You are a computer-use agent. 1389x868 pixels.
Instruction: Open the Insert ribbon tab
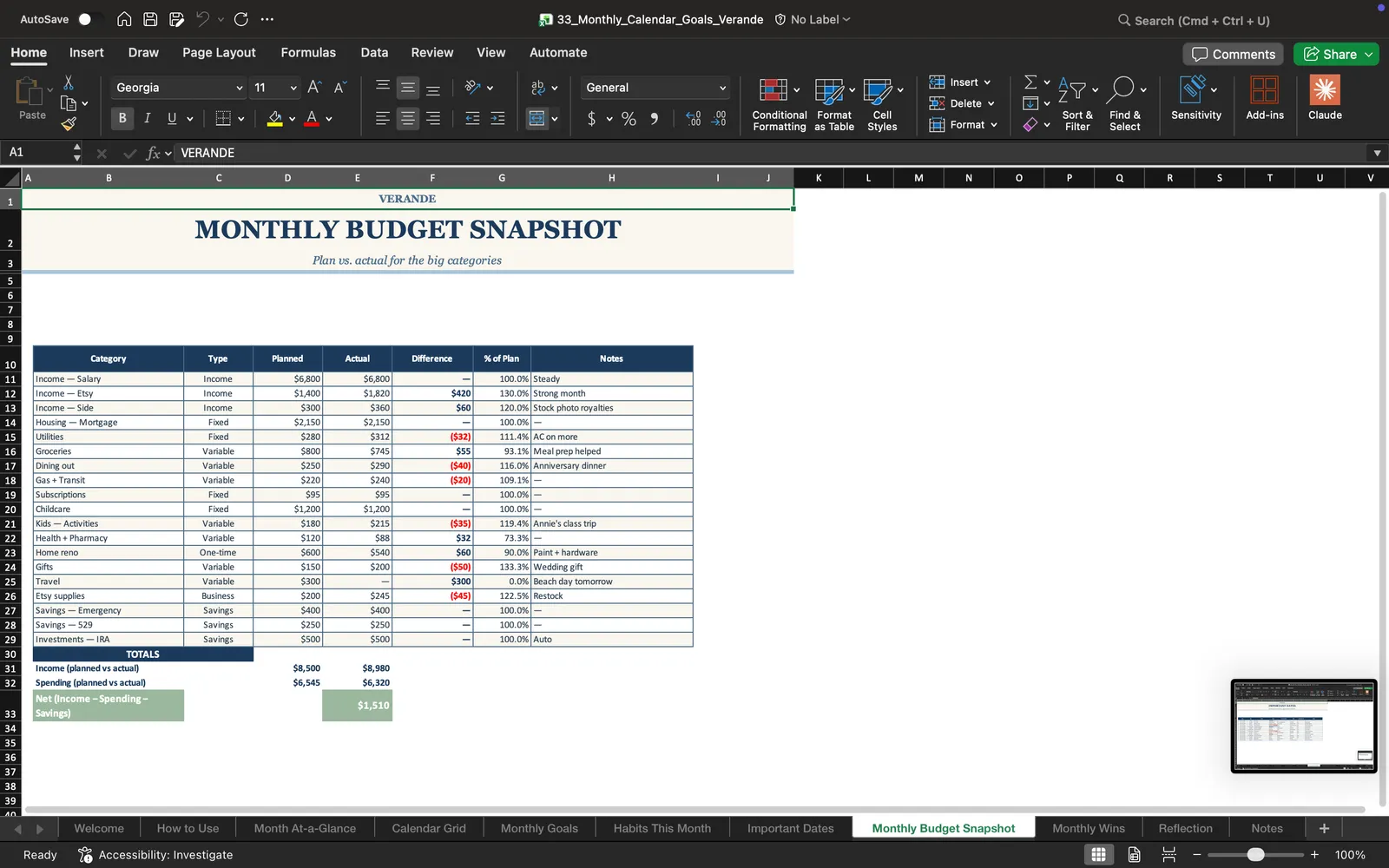coord(86,52)
